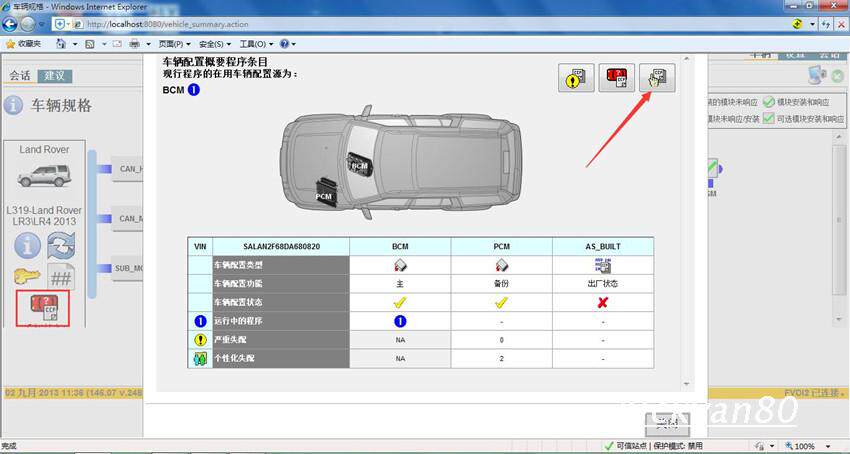Click the CAN_H network node button
The image size is (850, 454).
tap(127, 169)
